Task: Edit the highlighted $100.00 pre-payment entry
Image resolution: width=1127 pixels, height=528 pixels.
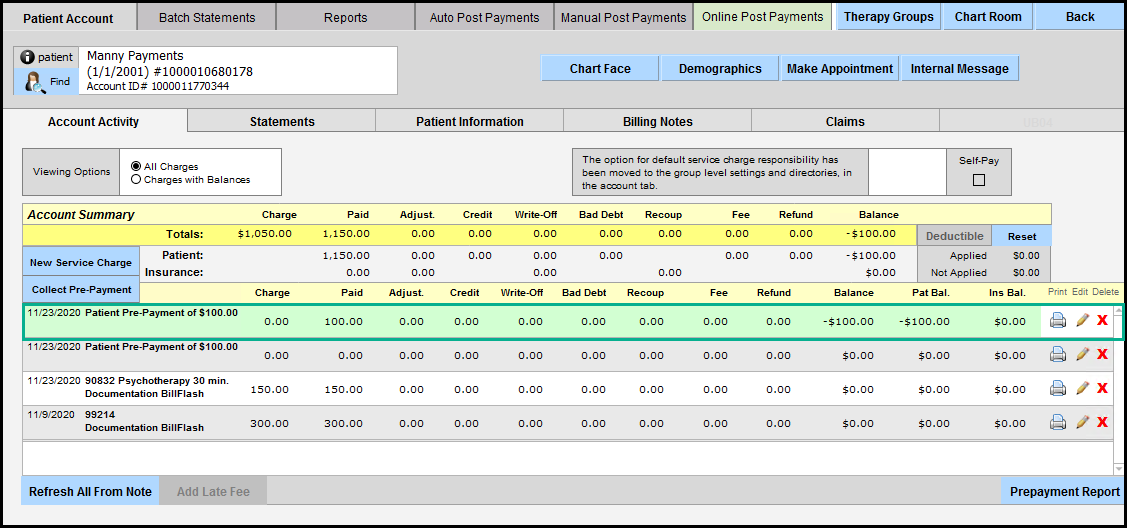Action: point(1081,321)
